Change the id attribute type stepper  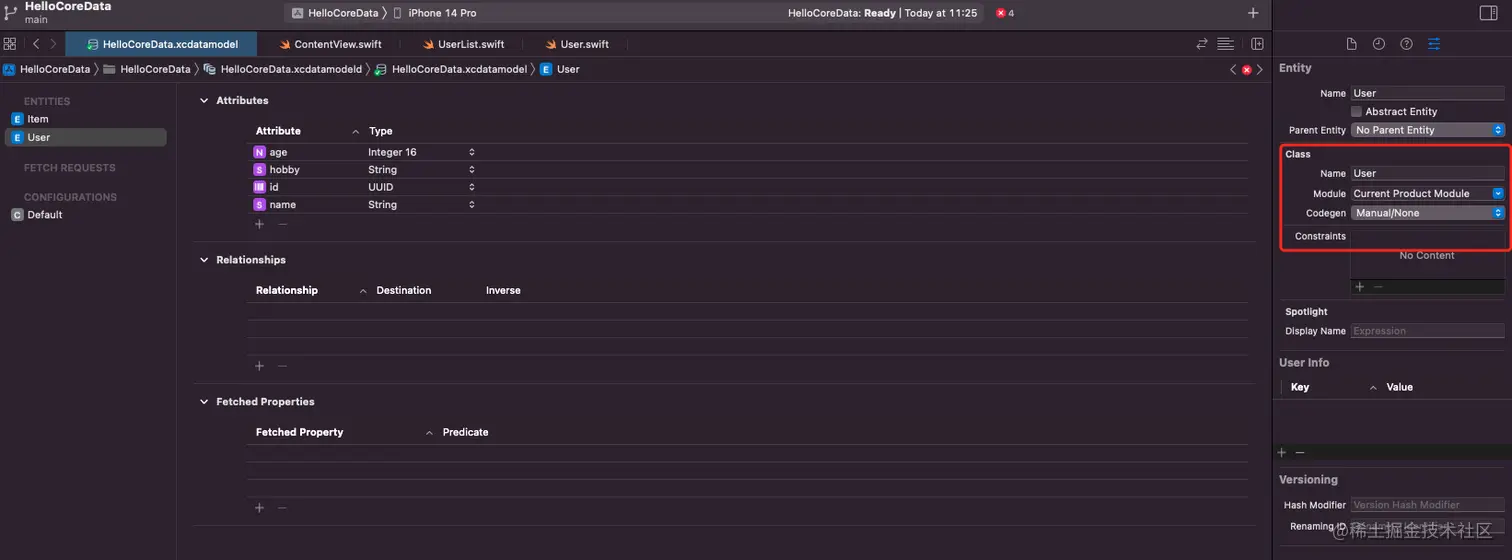tap(471, 187)
